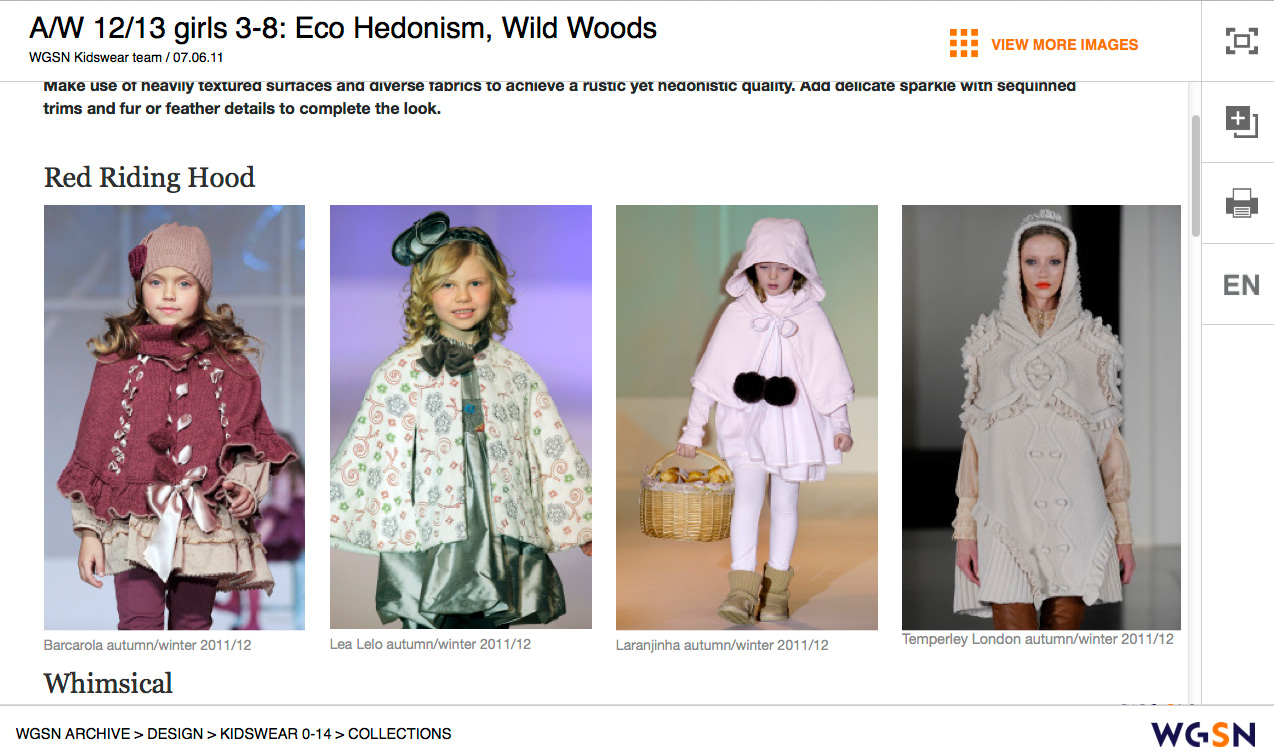Open the Laranjinha hooded cape image
The width and height of the screenshot is (1274, 755).
click(747, 417)
